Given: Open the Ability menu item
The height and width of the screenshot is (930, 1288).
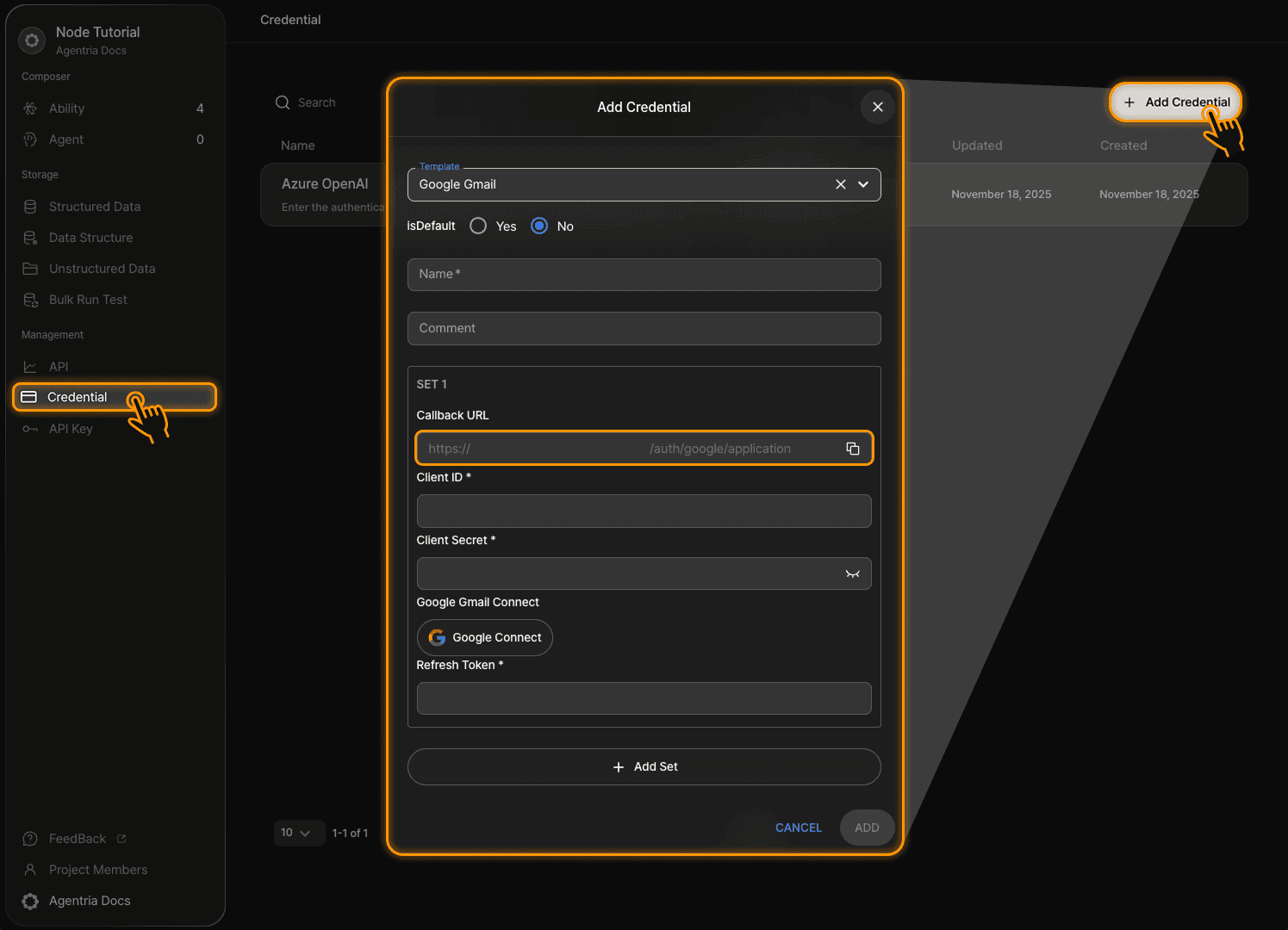Looking at the screenshot, I should click(x=114, y=108).
